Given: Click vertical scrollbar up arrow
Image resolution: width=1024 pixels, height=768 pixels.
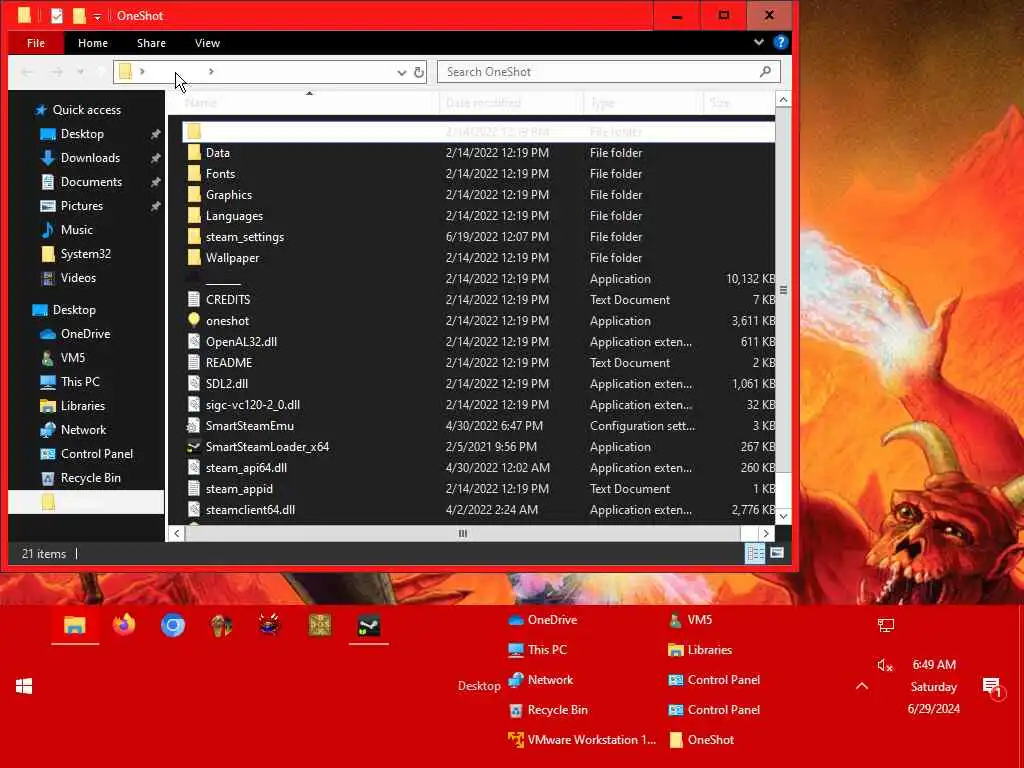Looking at the screenshot, I should tap(783, 99).
